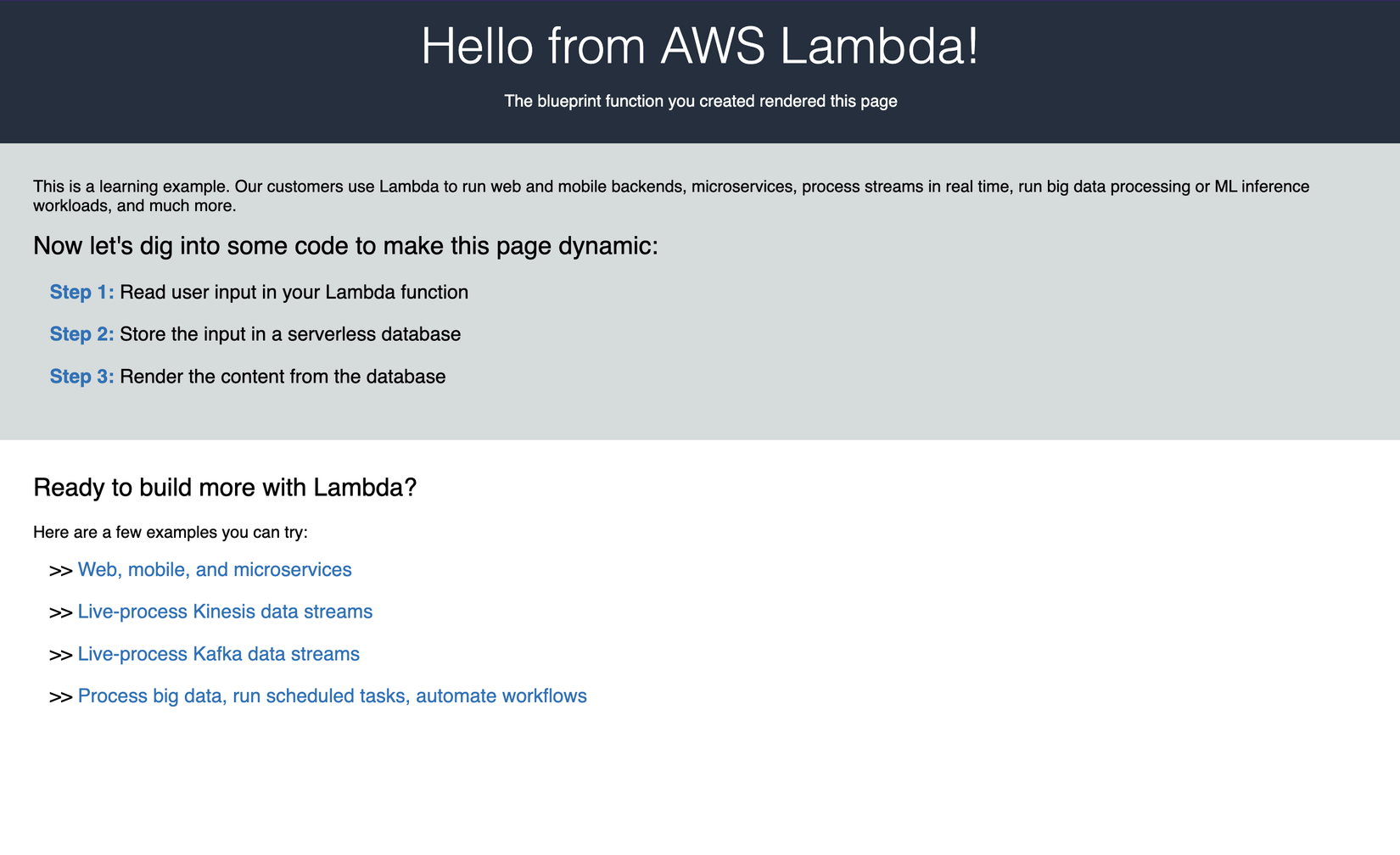
Task: Click the chevron before Kafka link
Action: pyautogui.click(x=60, y=655)
